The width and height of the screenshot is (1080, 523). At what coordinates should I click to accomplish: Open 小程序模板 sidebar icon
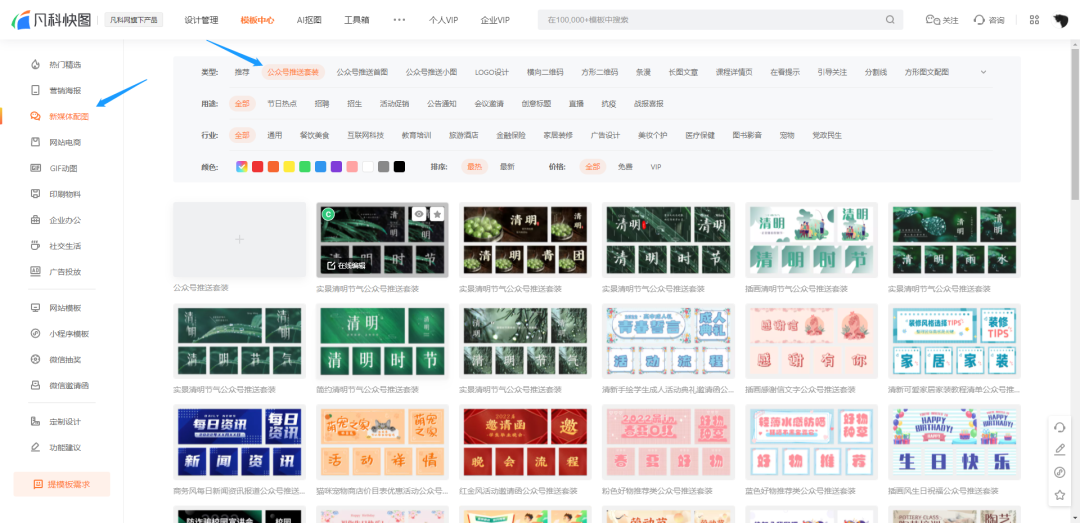pyautogui.click(x=36, y=334)
